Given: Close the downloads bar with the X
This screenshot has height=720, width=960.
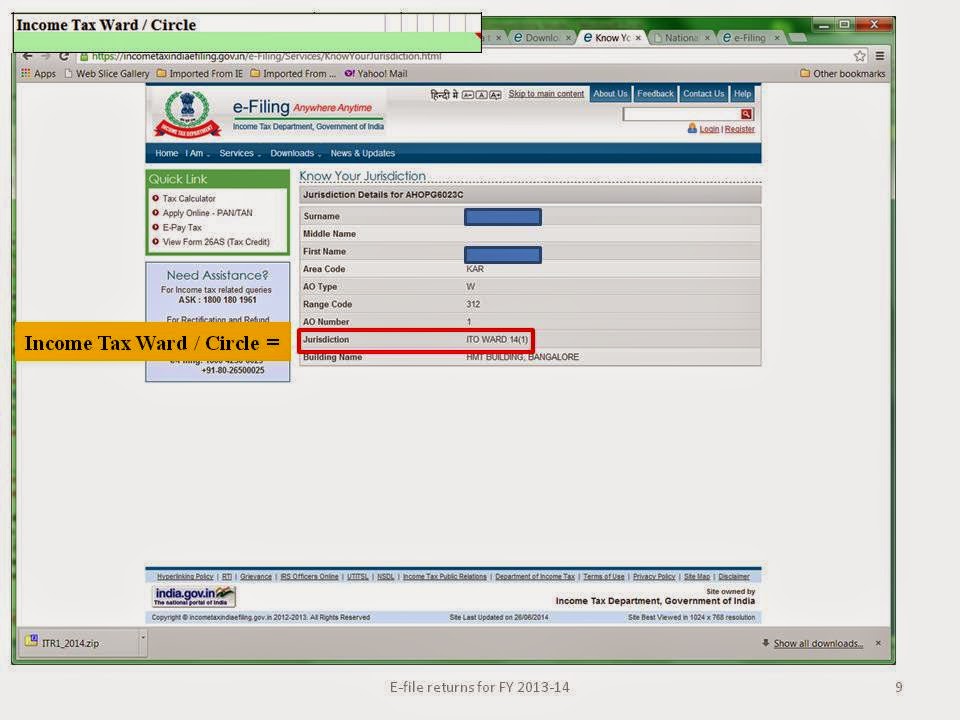Looking at the screenshot, I should pos(878,643).
